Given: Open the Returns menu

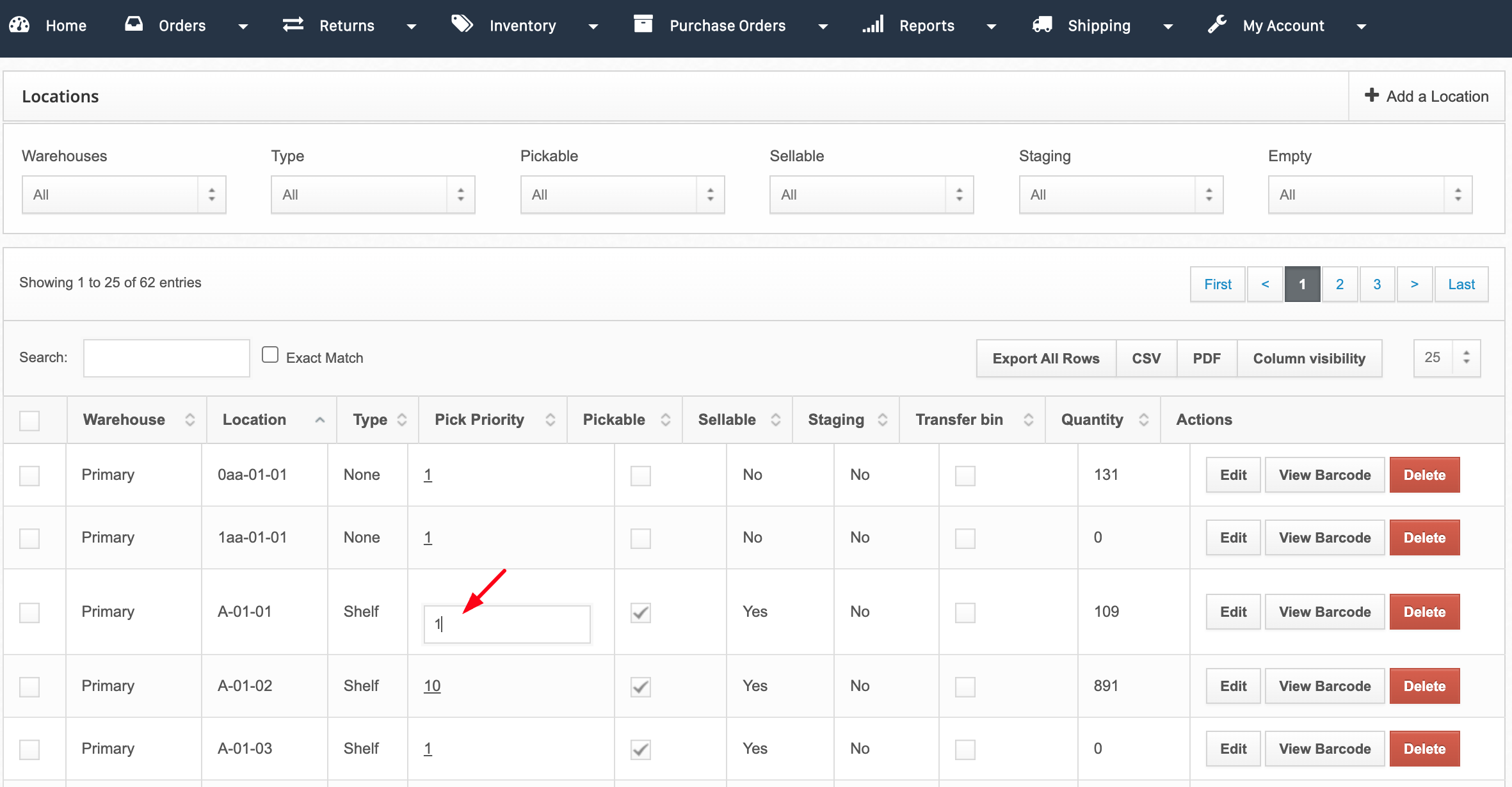Looking at the screenshot, I should [347, 26].
